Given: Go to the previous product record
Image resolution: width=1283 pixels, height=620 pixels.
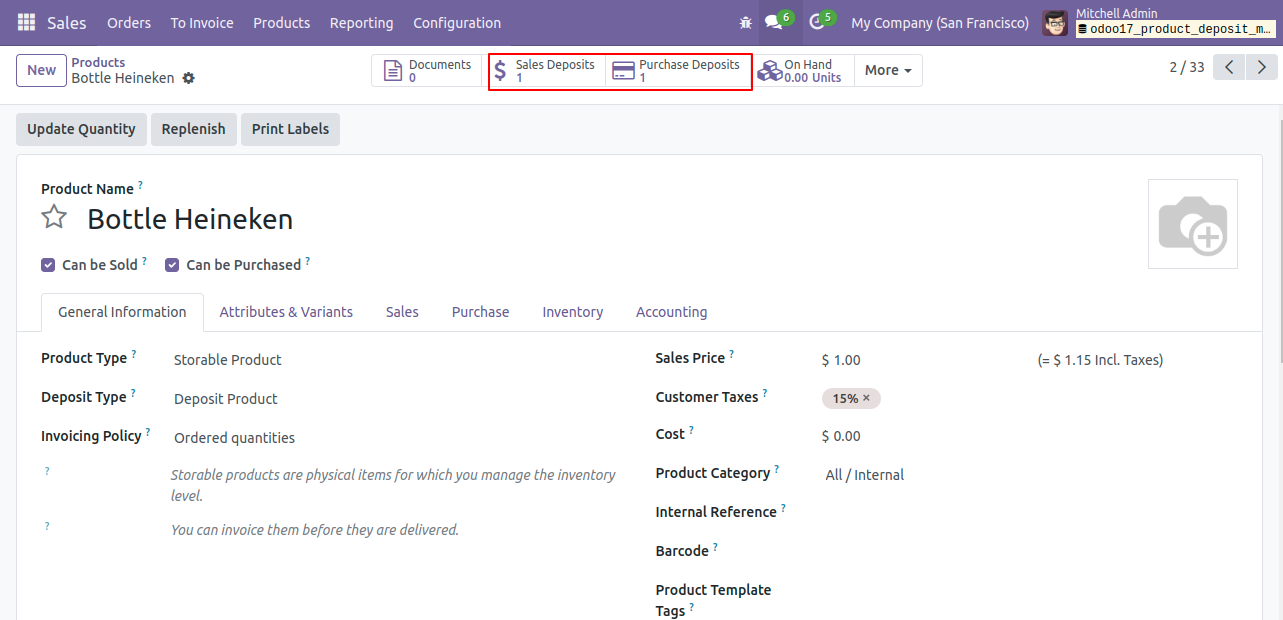Looking at the screenshot, I should point(1229,67).
